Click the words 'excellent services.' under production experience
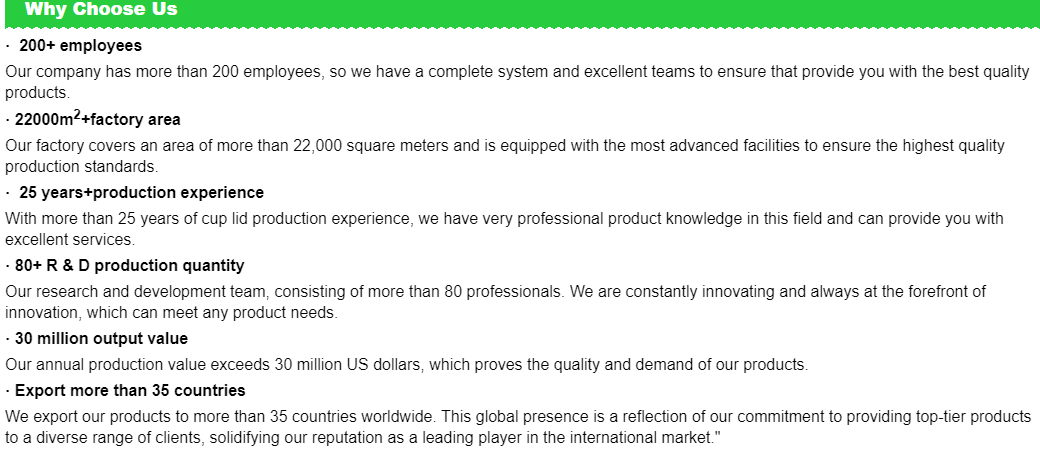 point(70,239)
